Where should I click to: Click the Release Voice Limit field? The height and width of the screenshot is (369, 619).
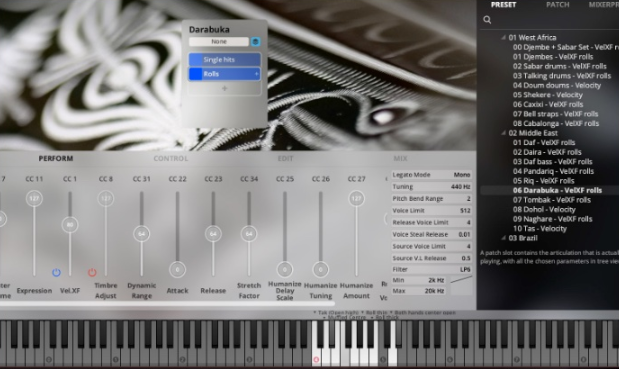[431, 222]
